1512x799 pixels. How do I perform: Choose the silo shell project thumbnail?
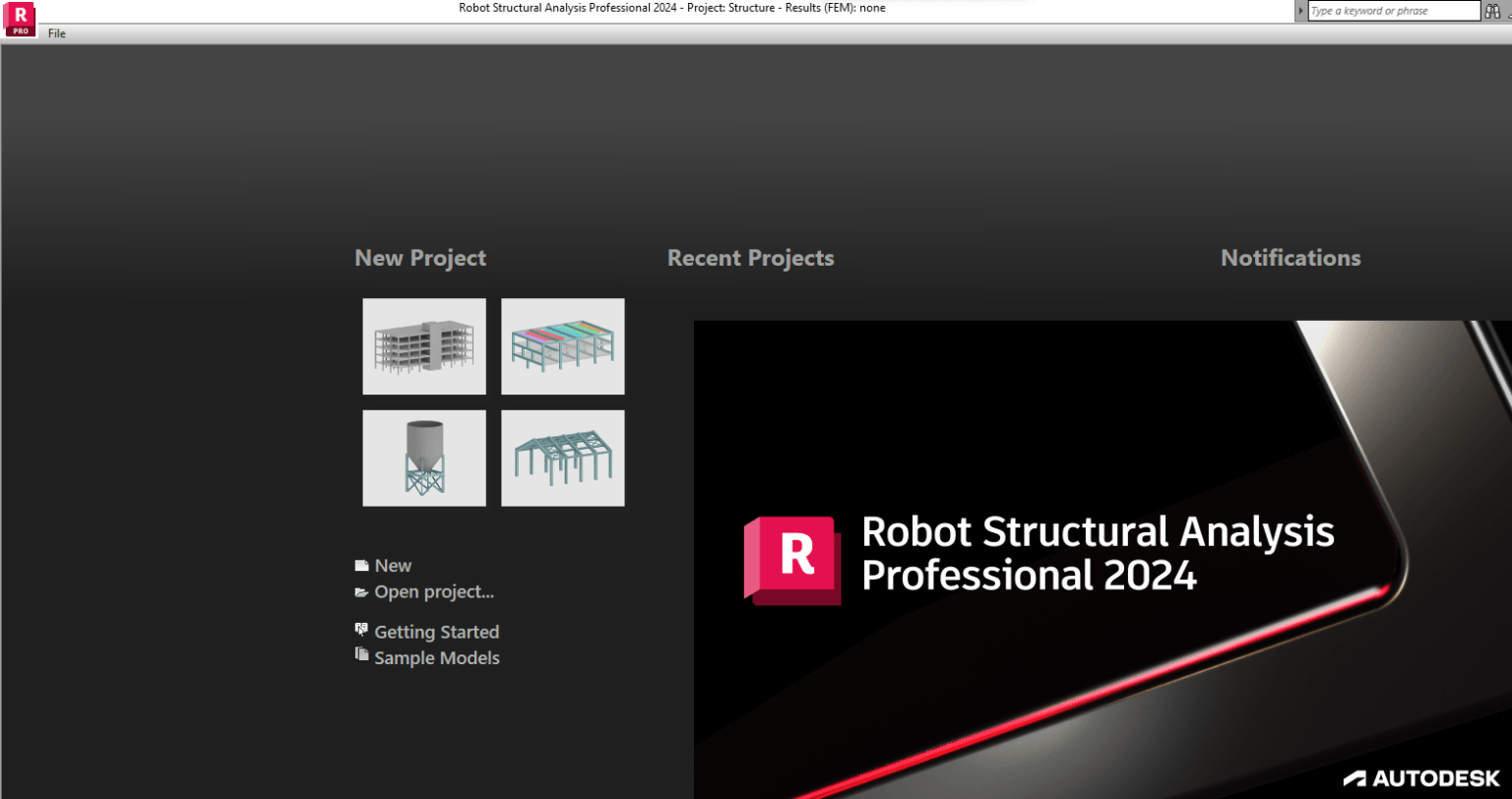[x=424, y=459]
